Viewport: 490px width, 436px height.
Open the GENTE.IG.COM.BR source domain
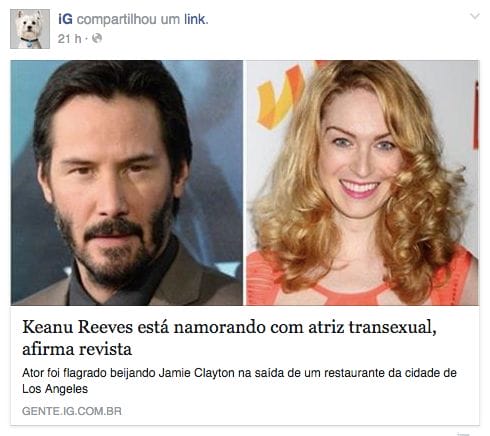[72, 411]
